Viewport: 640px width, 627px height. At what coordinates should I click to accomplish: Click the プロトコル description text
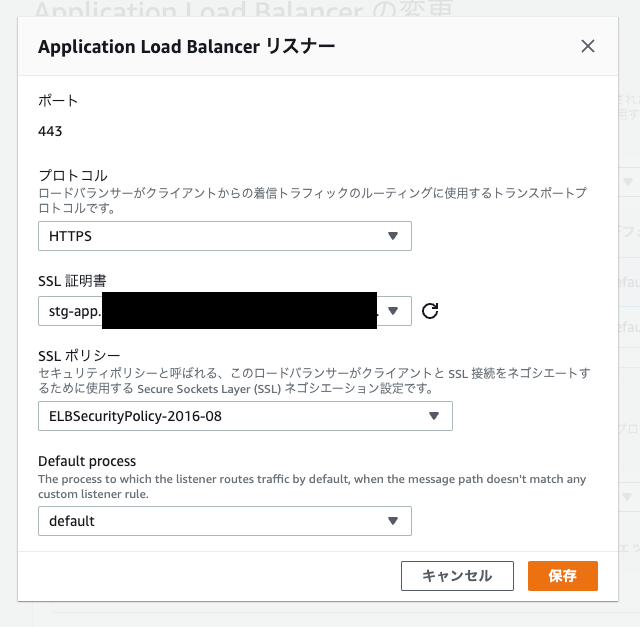click(x=313, y=200)
